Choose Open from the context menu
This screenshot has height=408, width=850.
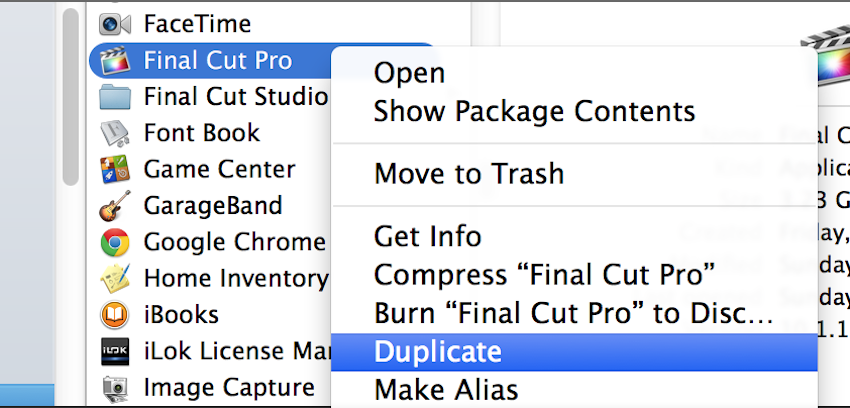[409, 73]
